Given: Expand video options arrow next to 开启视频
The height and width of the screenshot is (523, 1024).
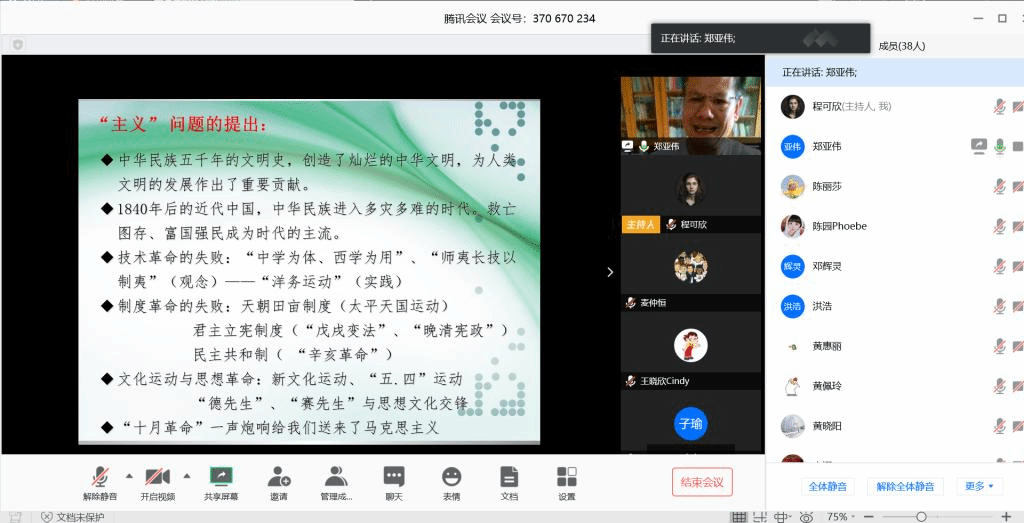Looking at the screenshot, I should (x=187, y=475).
